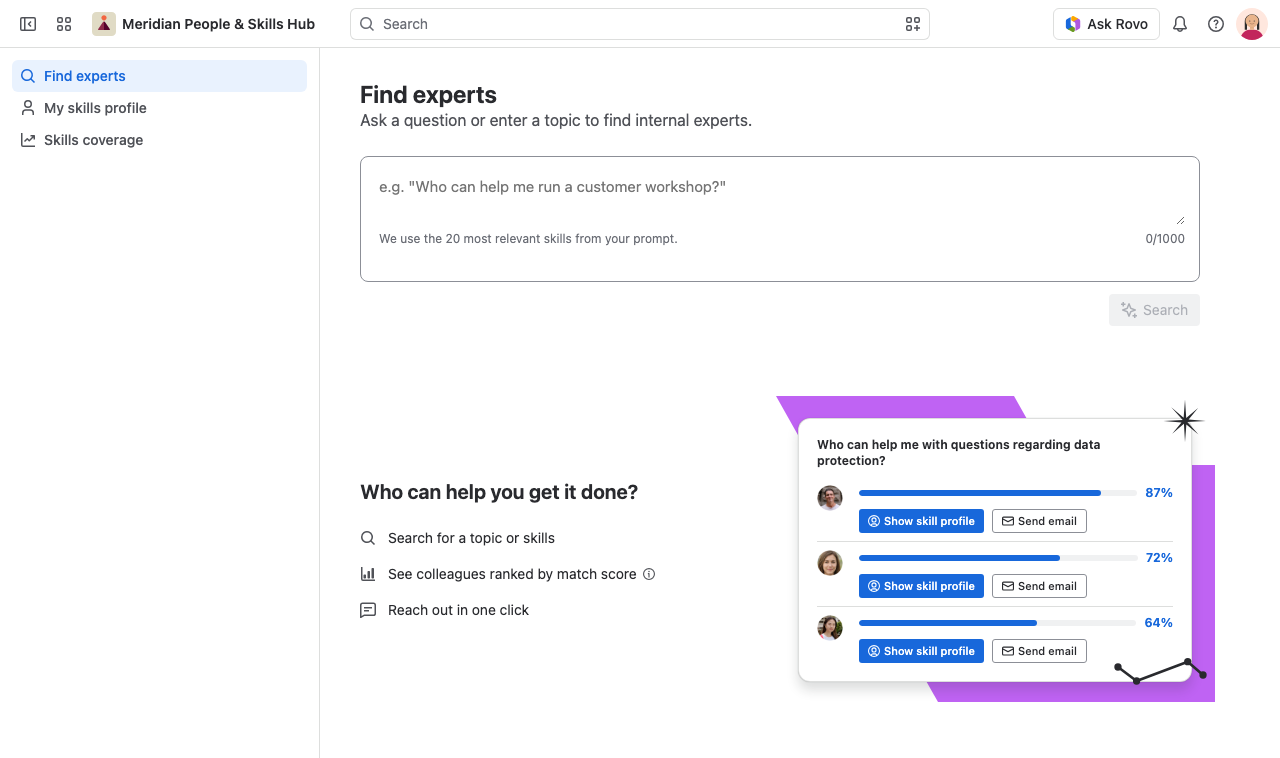The width and height of the screenshot is (1280, 758).
Task: Click the "Reach out in one click" text
Action: [458, 610]
